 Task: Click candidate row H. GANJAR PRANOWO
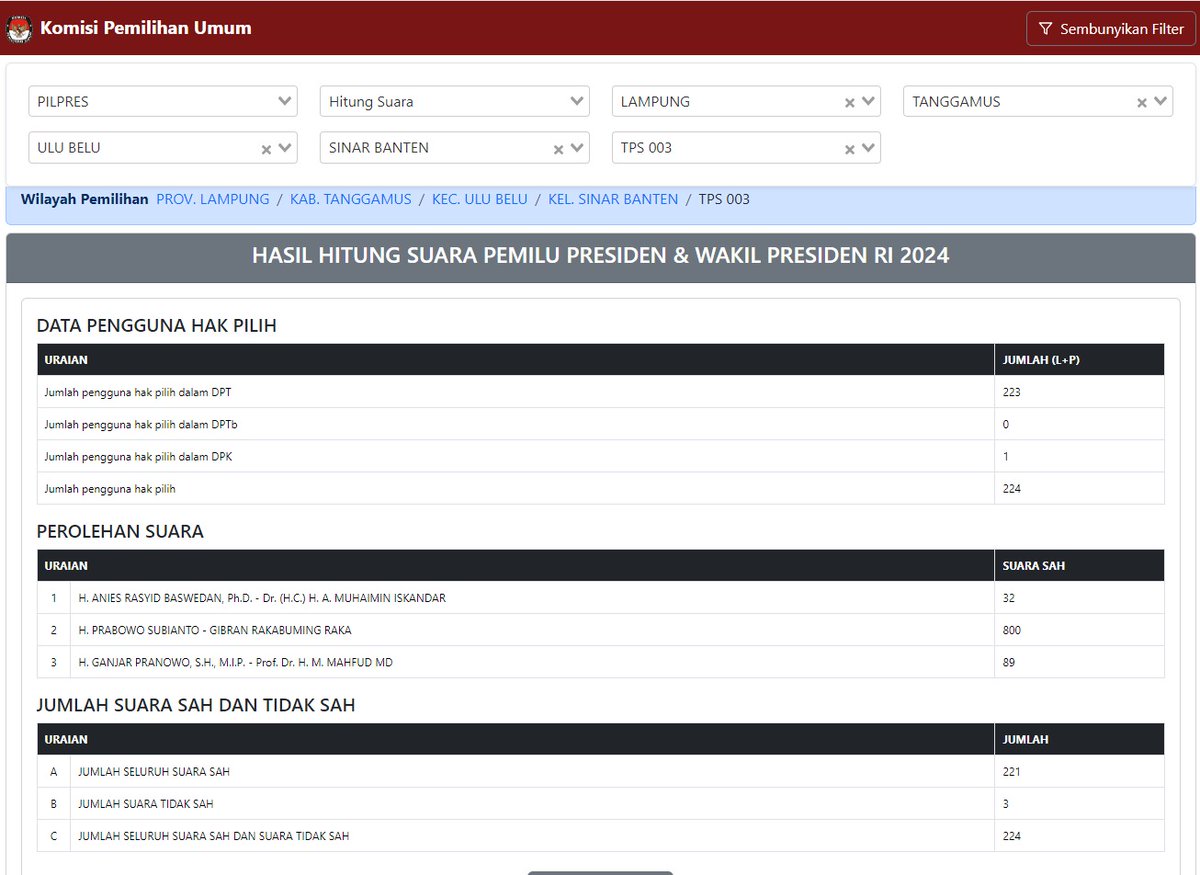tap(601, 662)
